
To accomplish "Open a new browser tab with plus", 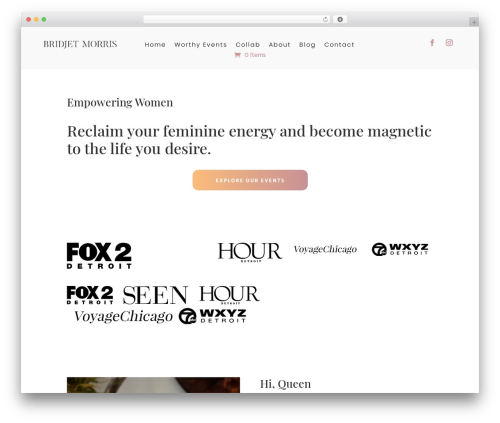I will pos(474,22).
